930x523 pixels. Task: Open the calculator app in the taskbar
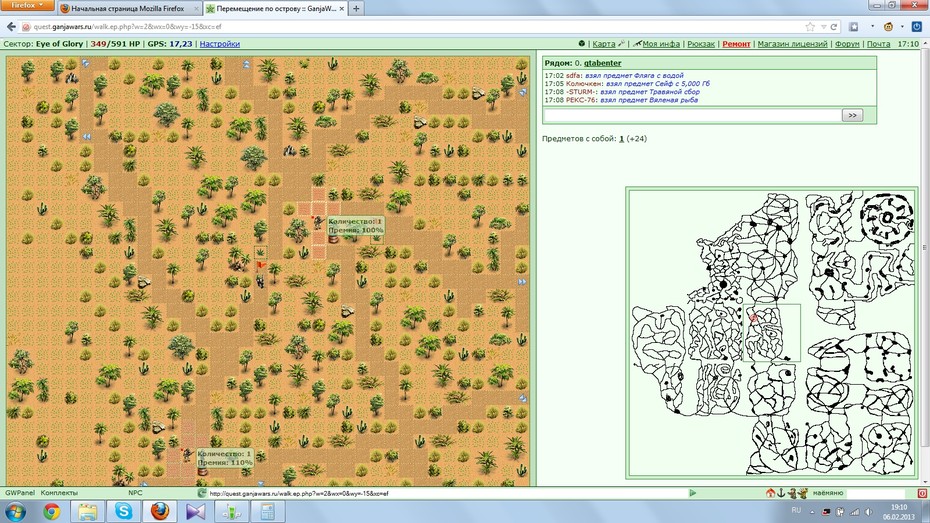pos(267,511)
